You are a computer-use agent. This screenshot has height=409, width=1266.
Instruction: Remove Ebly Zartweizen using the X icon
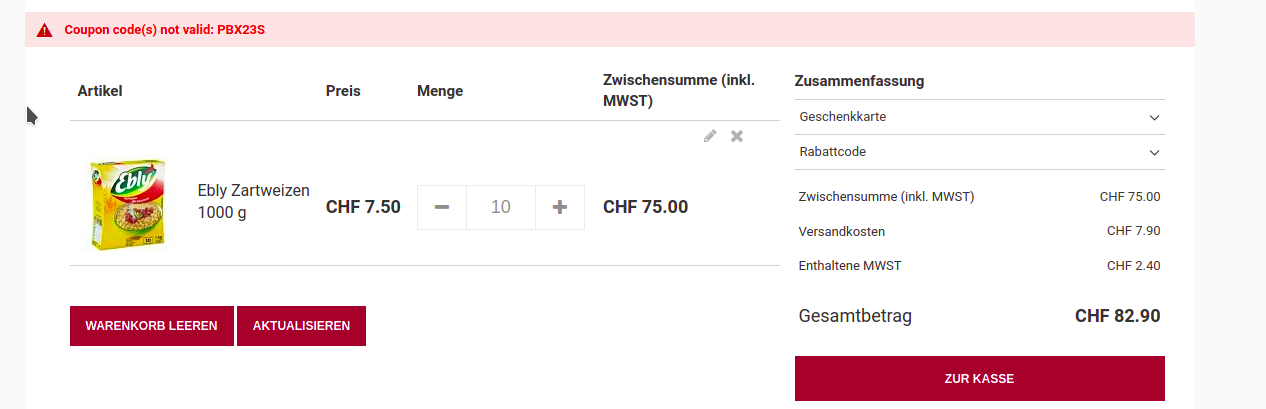(737, 136)
